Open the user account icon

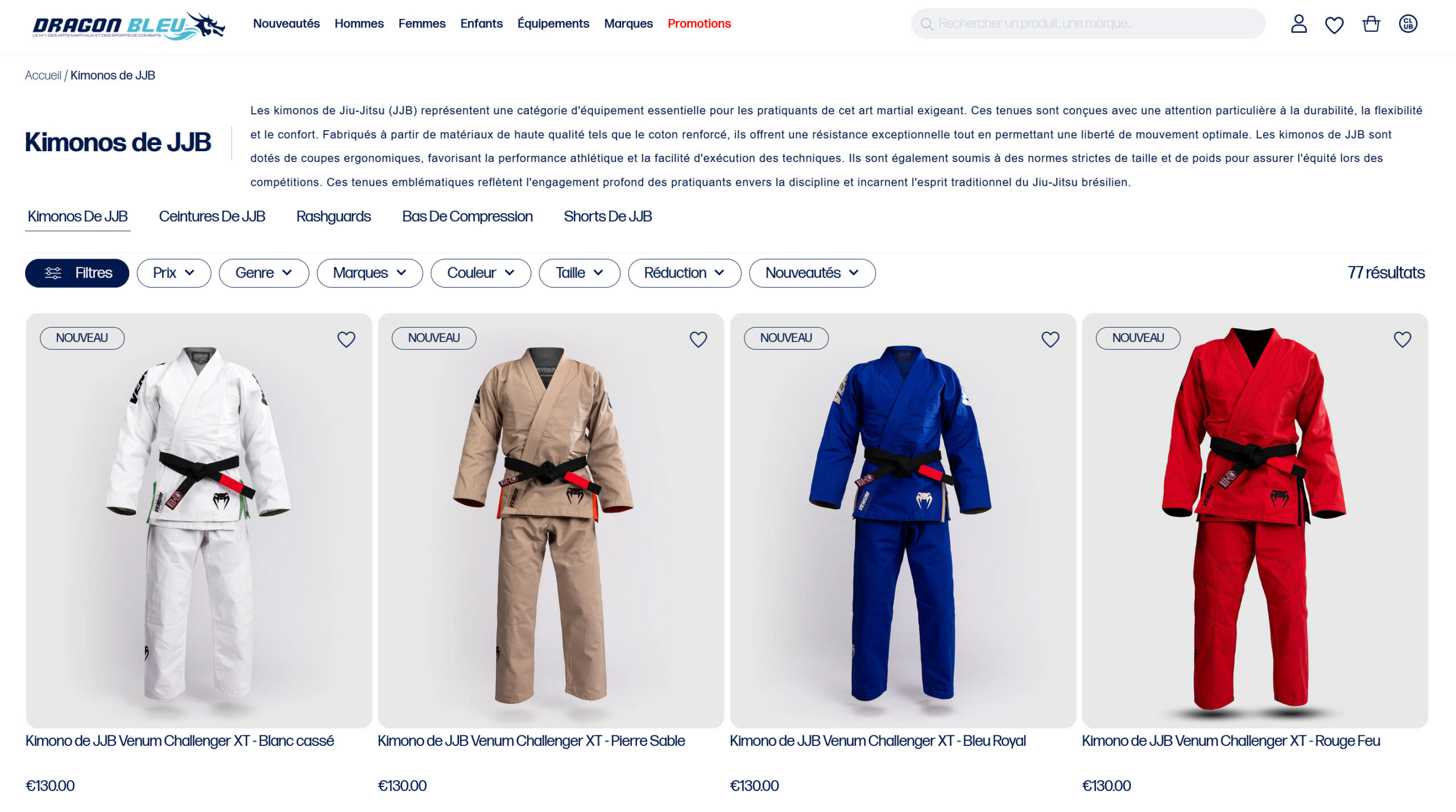[1298, 24]
